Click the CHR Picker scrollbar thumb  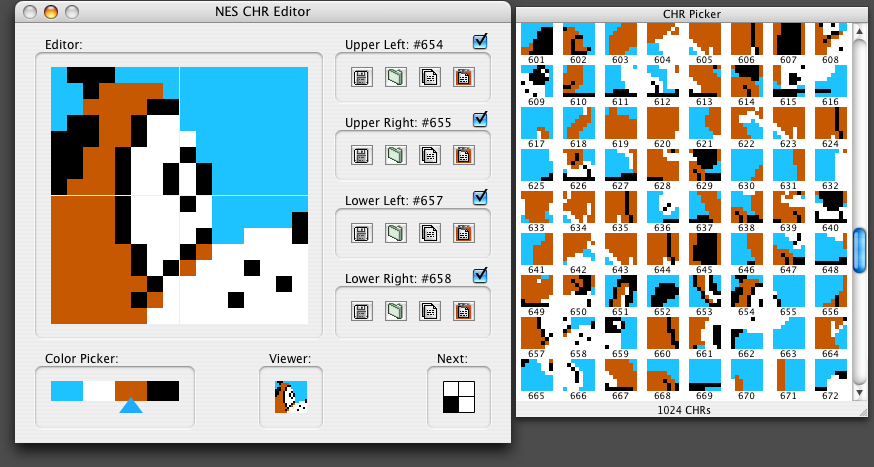coord(860,250)
